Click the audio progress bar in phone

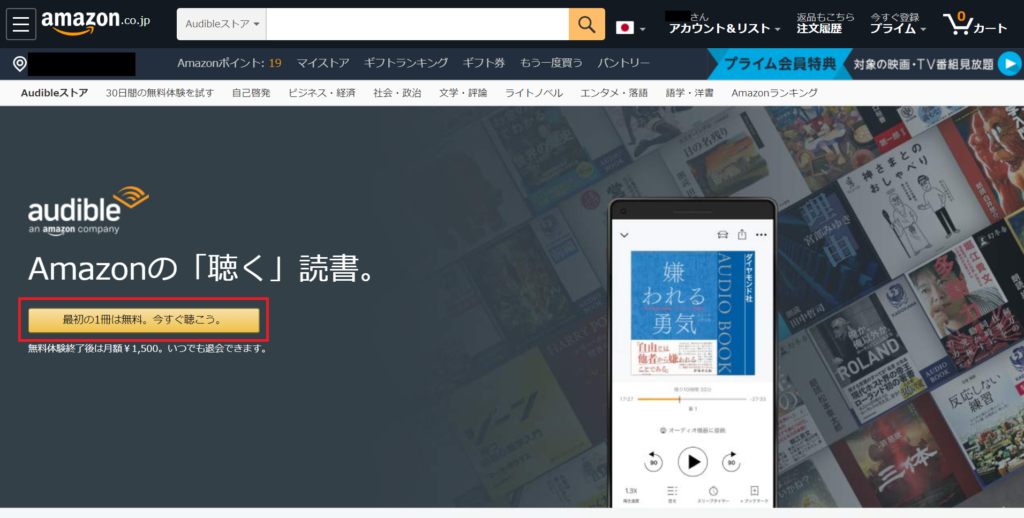[x=692, y=398]
